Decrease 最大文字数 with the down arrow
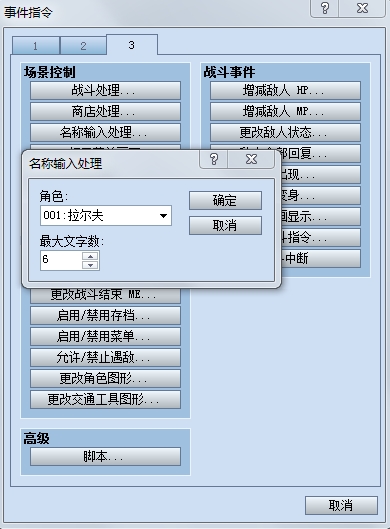Viewport: 390px width, 529px height. (90, 265)
